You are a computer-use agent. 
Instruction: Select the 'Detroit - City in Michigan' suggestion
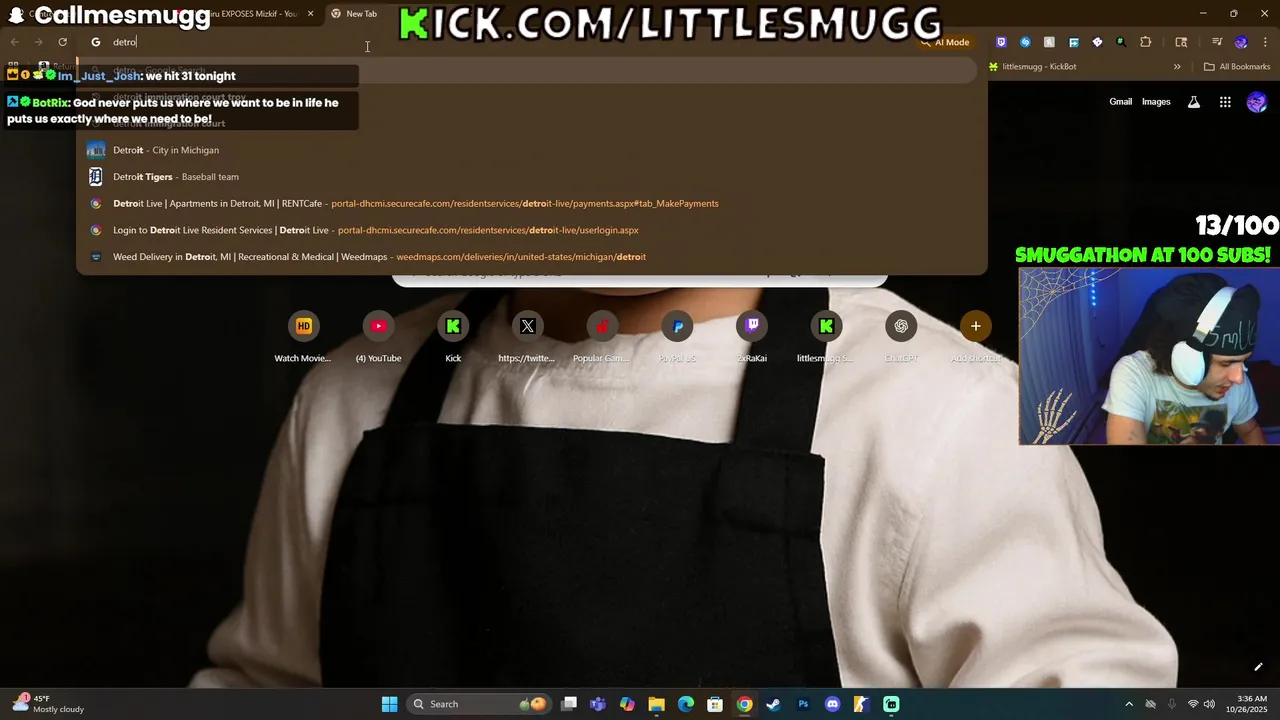(x=531, y=150)
